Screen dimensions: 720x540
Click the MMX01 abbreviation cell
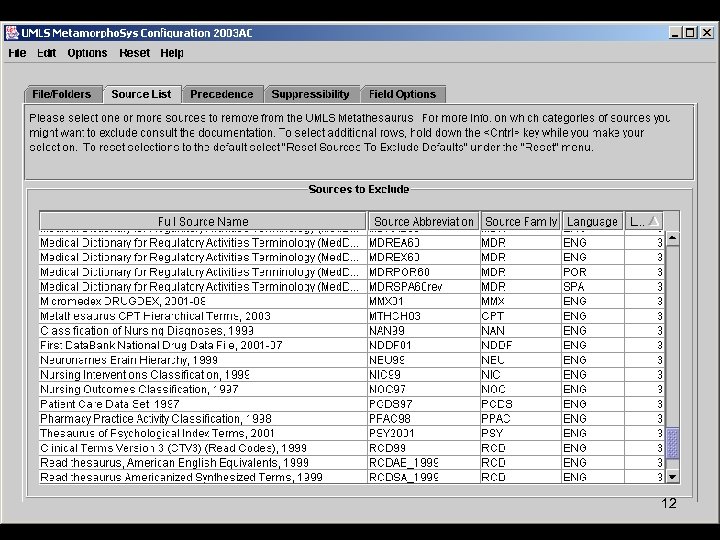[423, 301]
